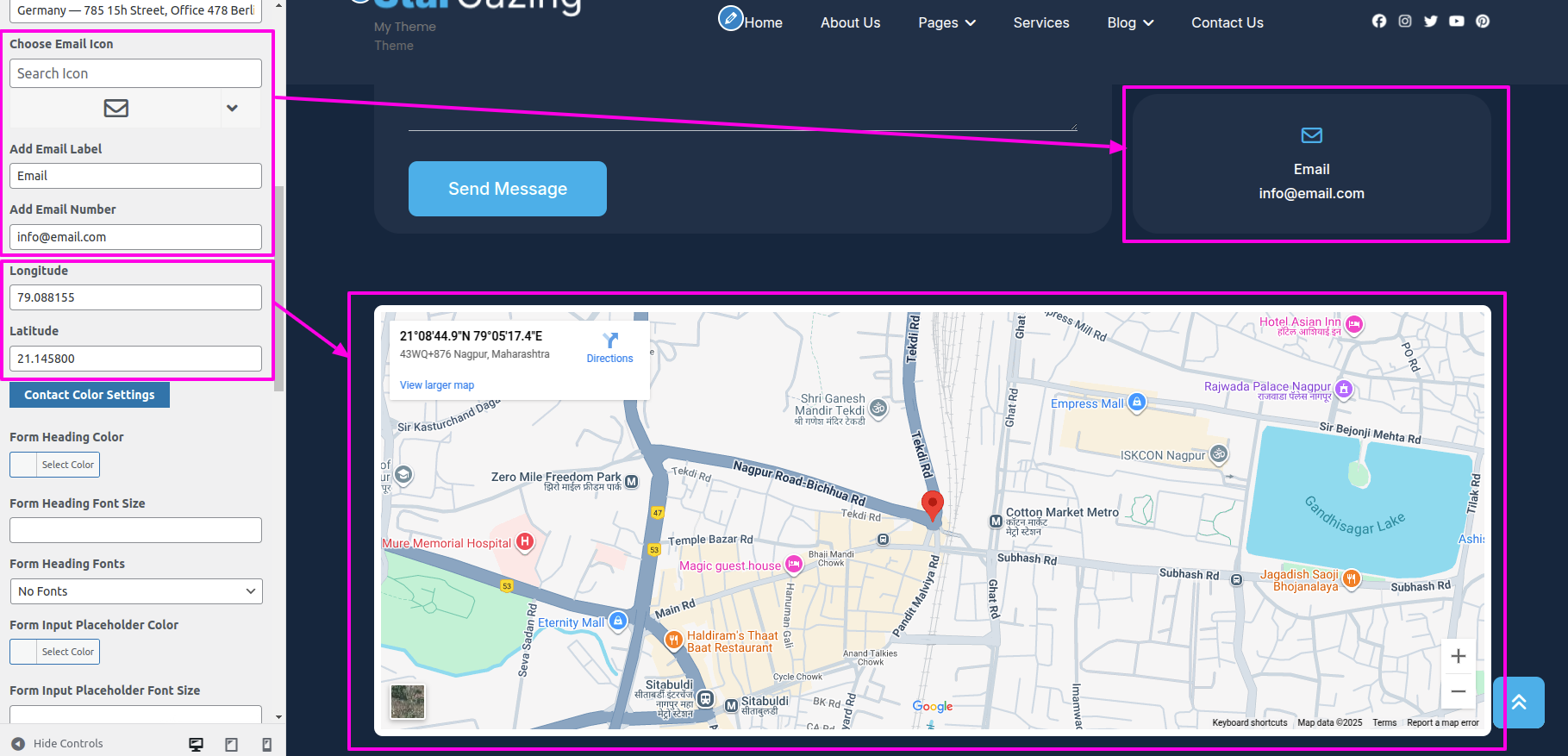The image size is (1568, 756).
Task: Switch to mobile preview device icon
Action: 267,744
